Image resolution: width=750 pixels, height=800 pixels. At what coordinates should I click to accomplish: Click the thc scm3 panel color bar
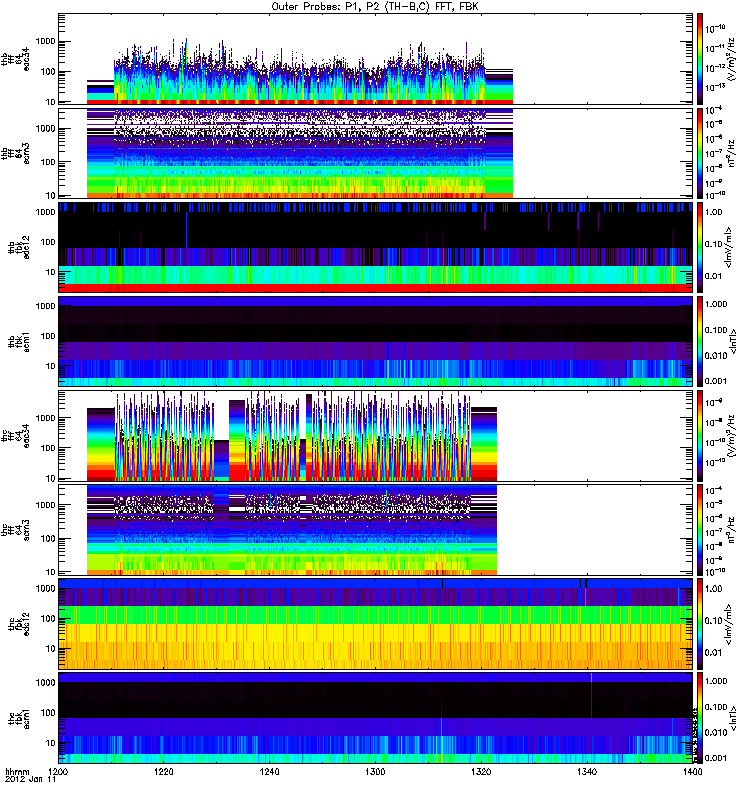(700, 530)
